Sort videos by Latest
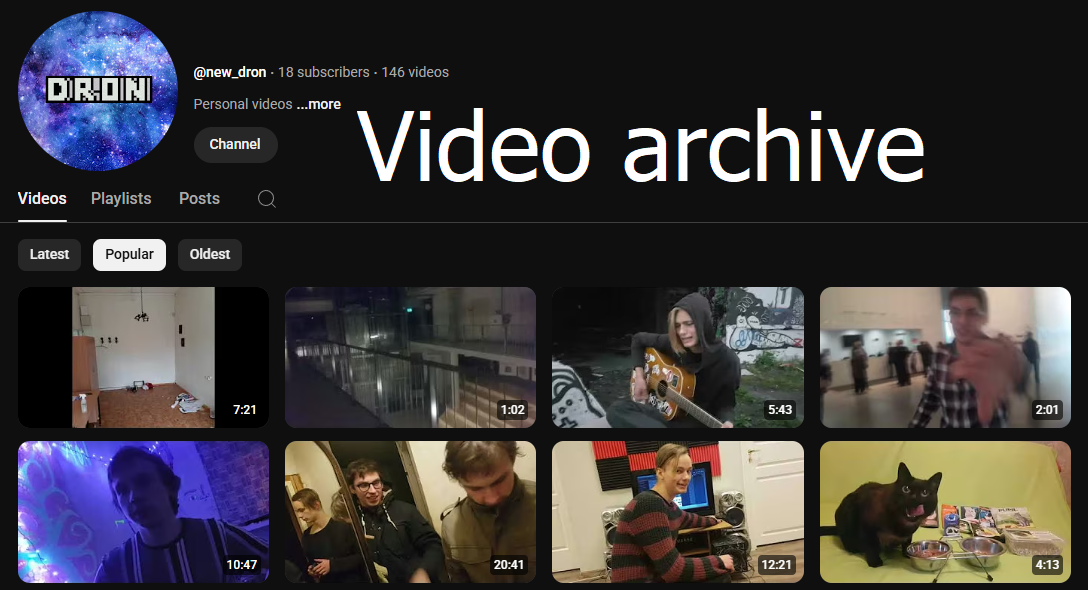1088x590 pixels. [x=49, y=254]
